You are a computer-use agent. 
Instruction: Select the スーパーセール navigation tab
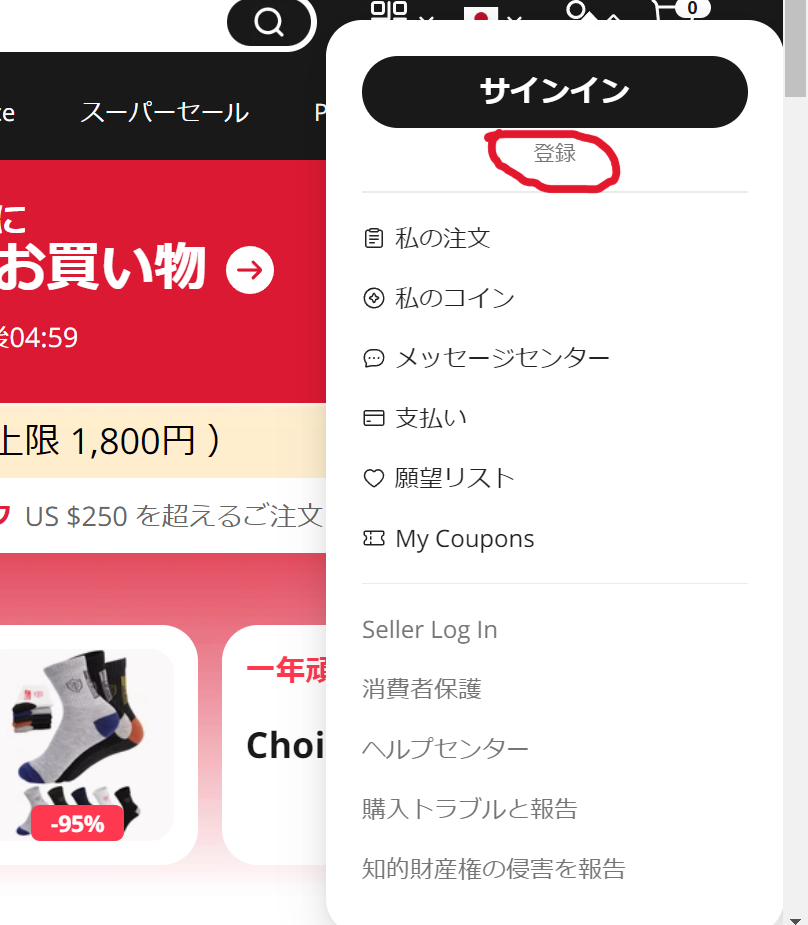[165, 112]
